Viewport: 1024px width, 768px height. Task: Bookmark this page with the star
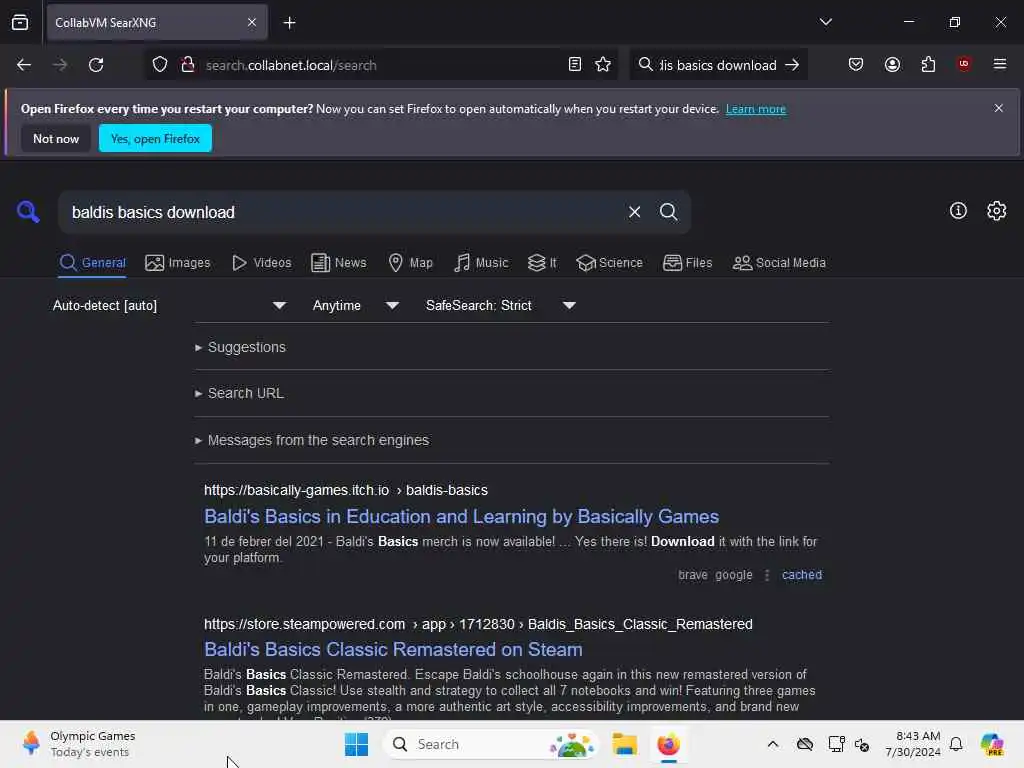(x=603, y=64)
